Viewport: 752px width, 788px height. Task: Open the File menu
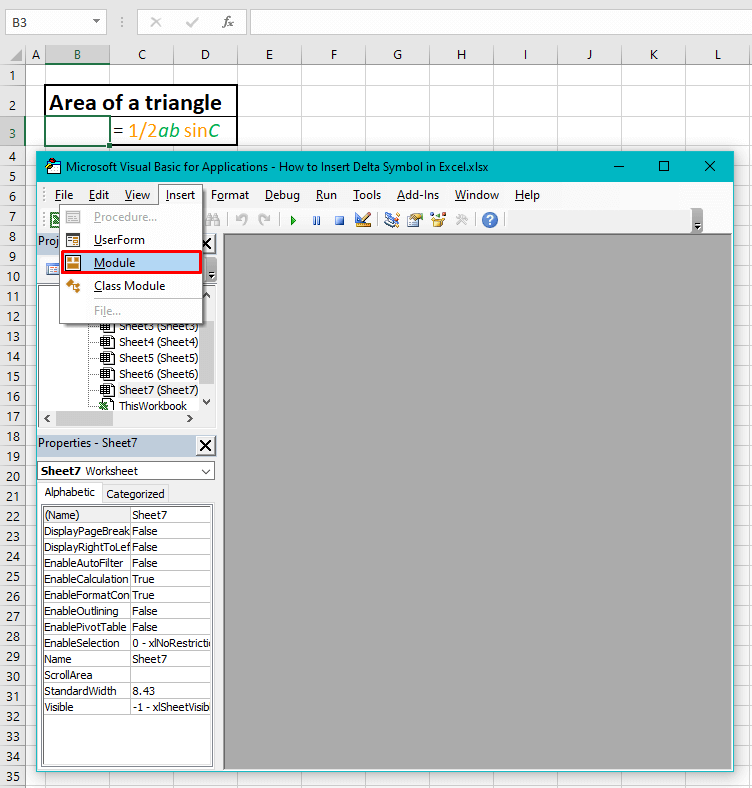[x=64, y=195]
